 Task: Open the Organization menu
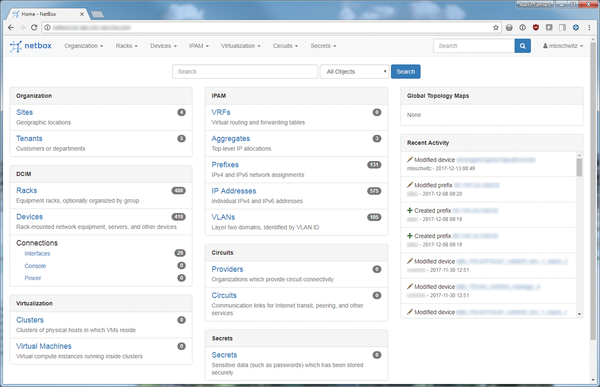(x=83, y=46)
